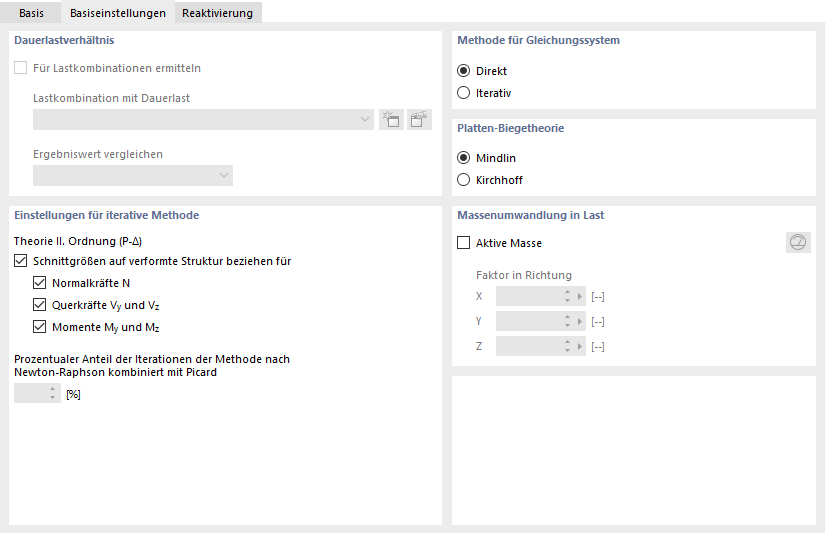825x533 pixels.
Task: Toggle Schnittgrößen auf verformte Struktur checkbox
Action: [x=21, y=261]
